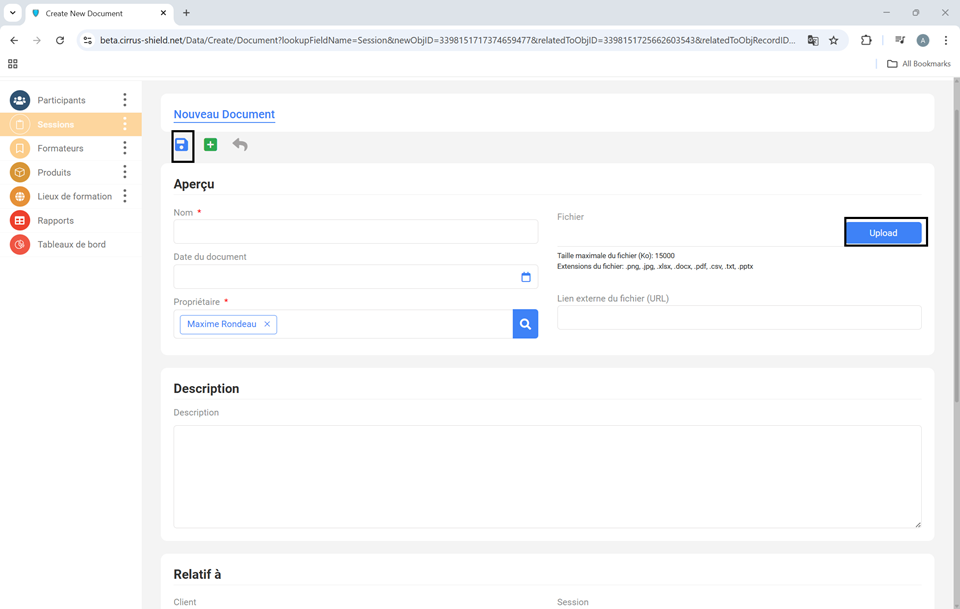Screen dimensions: 960x609
Task: Open Tableaux de bord in sidebar
Action: point(71,244)
